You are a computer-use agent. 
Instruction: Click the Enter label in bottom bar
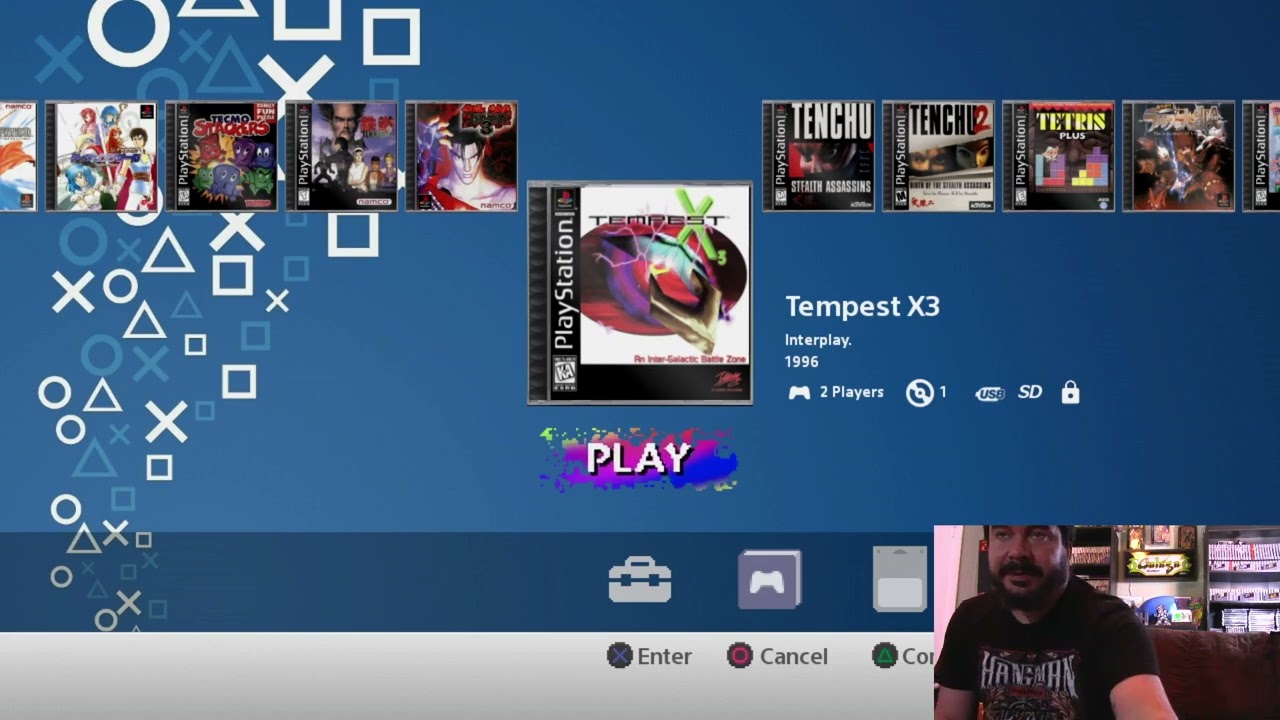tap(664, 656)
